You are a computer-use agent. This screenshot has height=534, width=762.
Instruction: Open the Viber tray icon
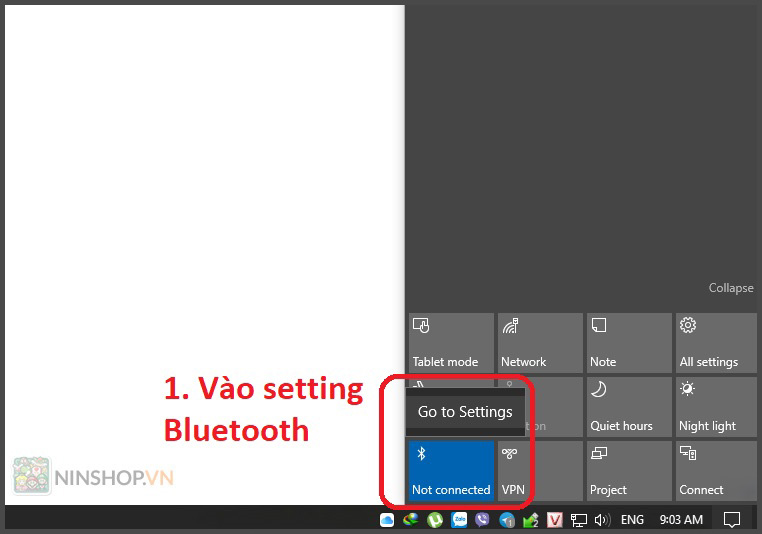pyautogui.click(x=483, y=520)
